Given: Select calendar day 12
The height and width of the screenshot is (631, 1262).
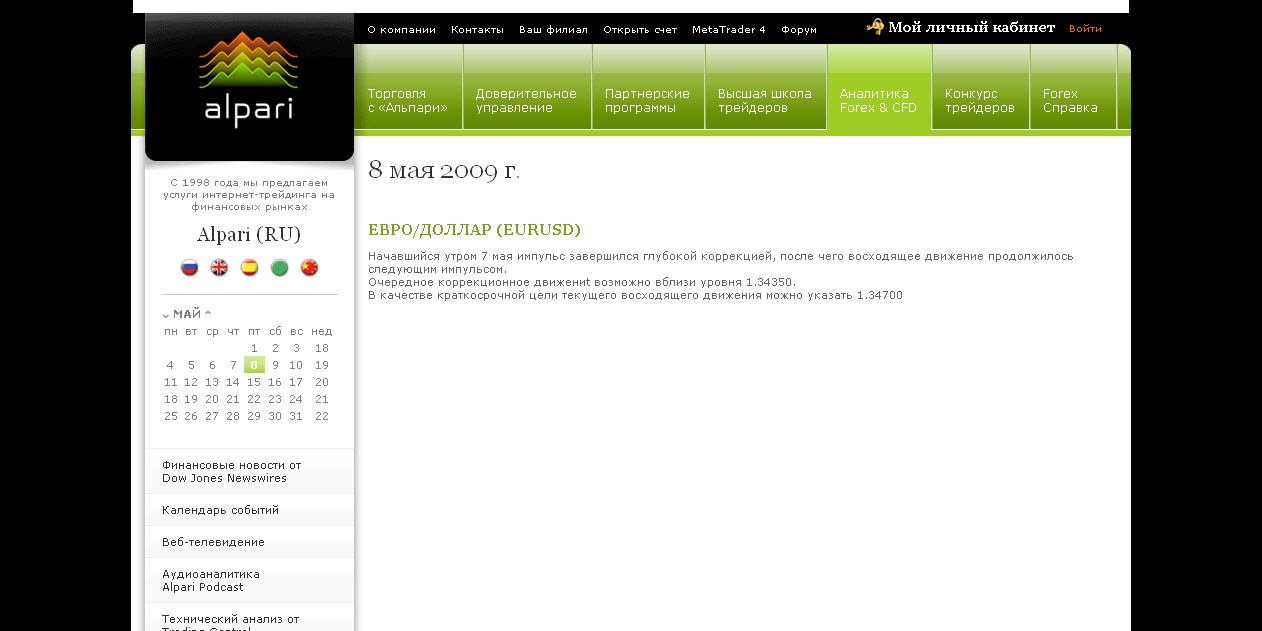Looking at the screenshot, I should [191, 382].
